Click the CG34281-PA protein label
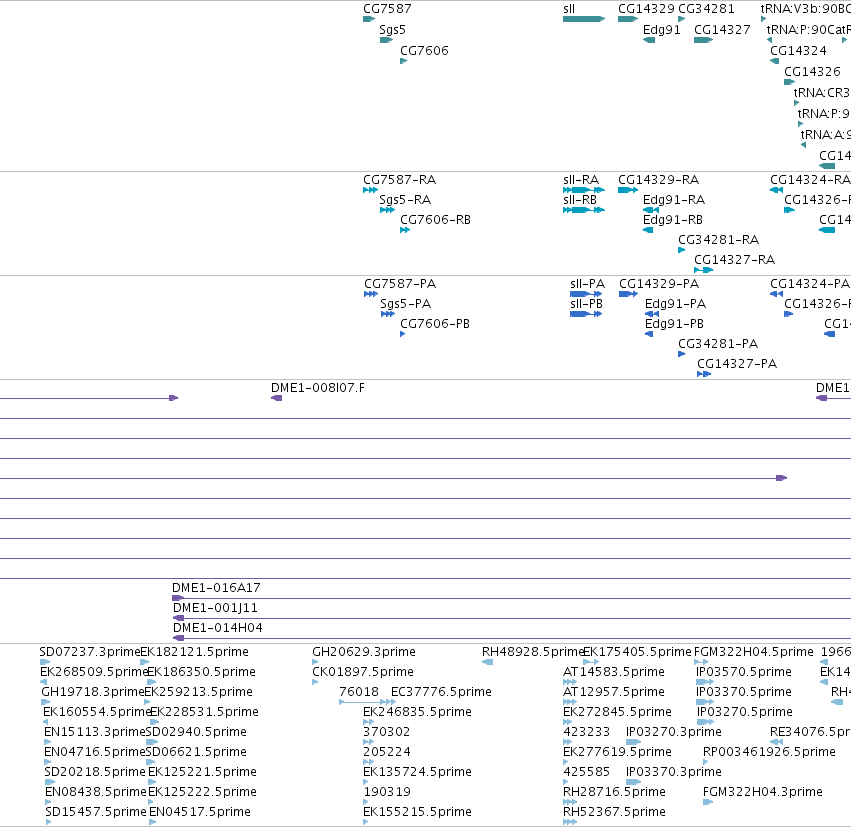The height and width of the screenshot is (827, 851). point(718,344)
